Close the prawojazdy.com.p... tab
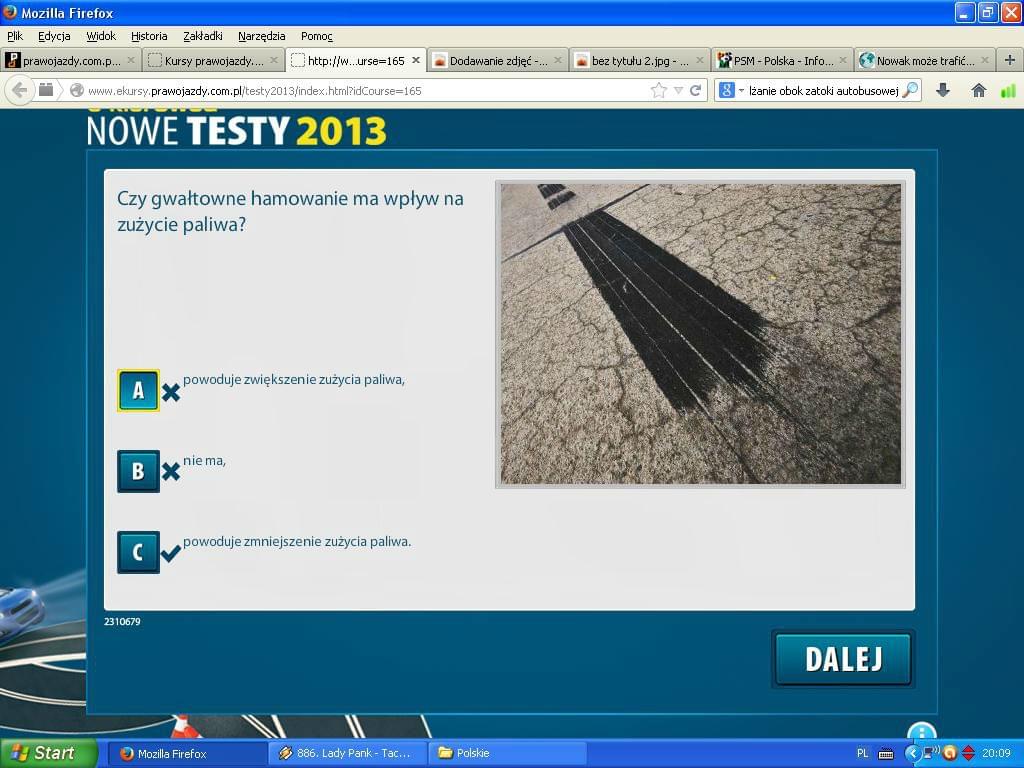Image resolution: width=1024 pixels, height=768 pixels. point(131,60)
